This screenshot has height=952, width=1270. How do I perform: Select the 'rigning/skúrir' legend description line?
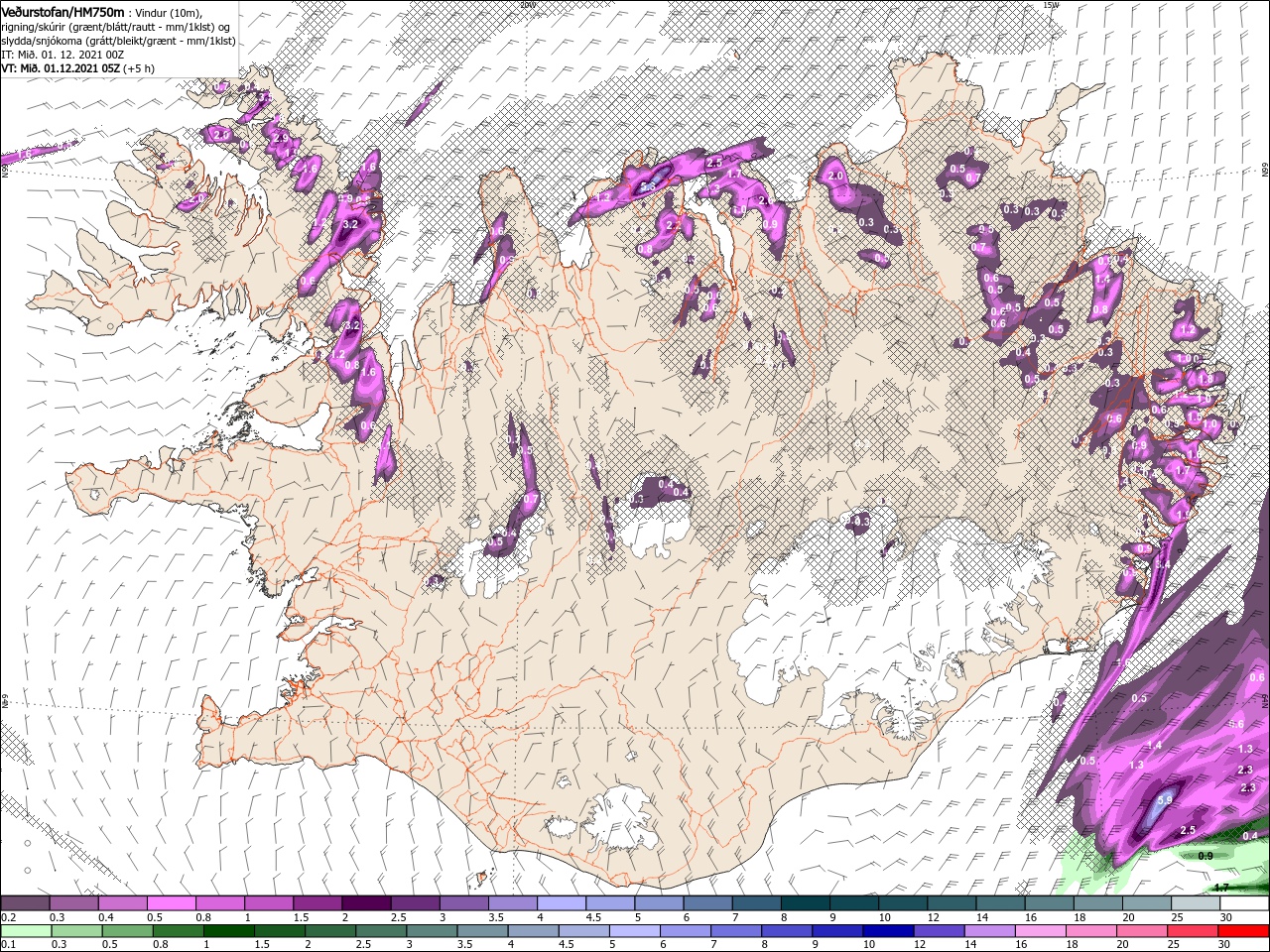point(116,26)
